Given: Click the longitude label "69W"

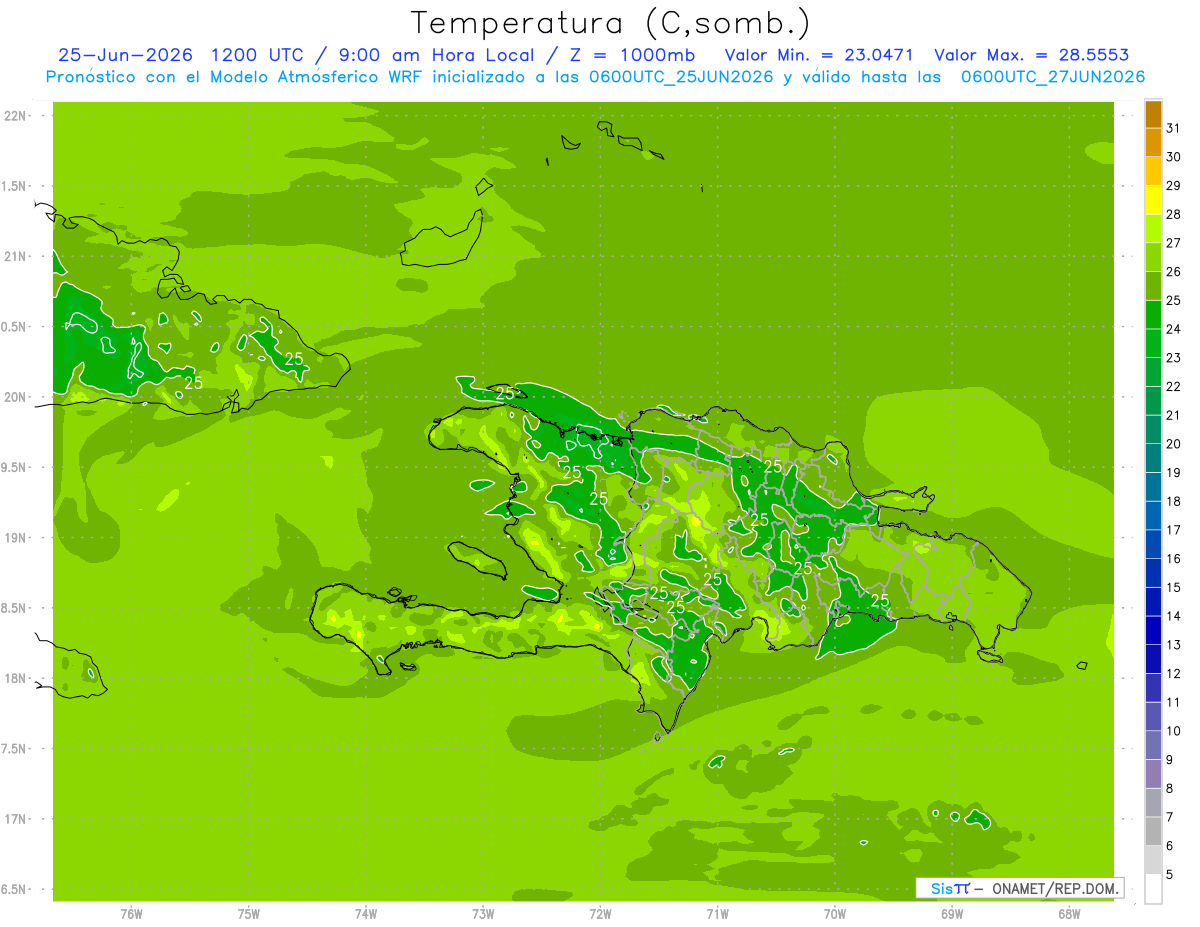Looking at the screenshot, I should pyautogui.click(x=952, y=914).
